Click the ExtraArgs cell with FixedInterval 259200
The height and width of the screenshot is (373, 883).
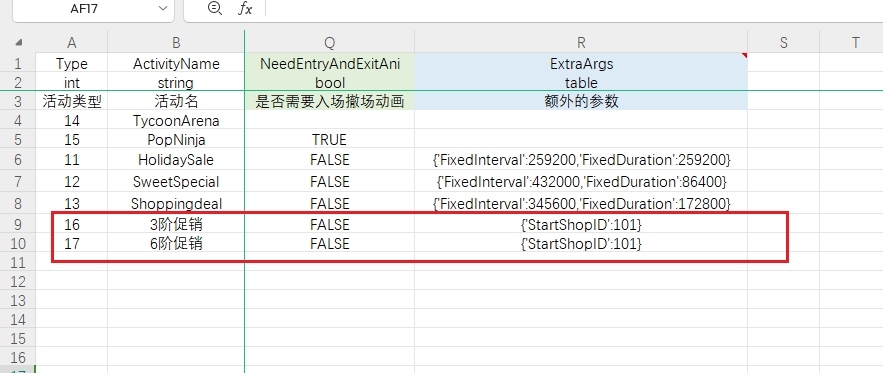click(581, 160)
